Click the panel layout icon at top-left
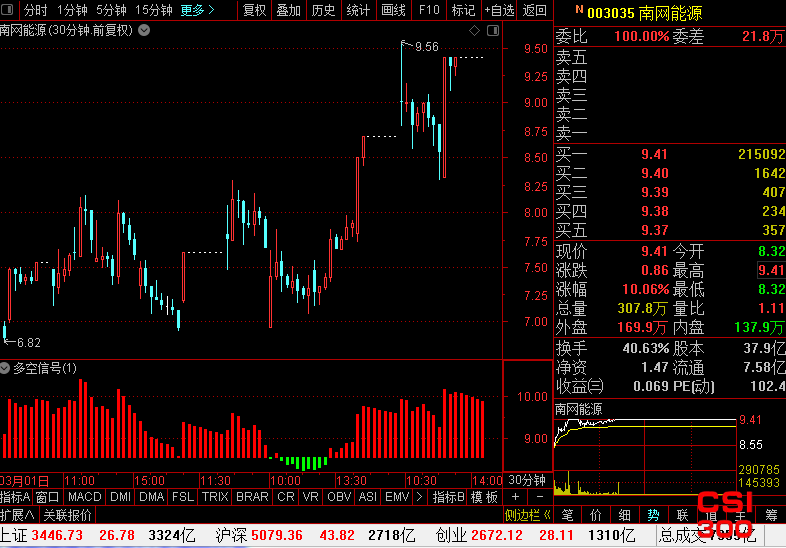 click(7, 10)
